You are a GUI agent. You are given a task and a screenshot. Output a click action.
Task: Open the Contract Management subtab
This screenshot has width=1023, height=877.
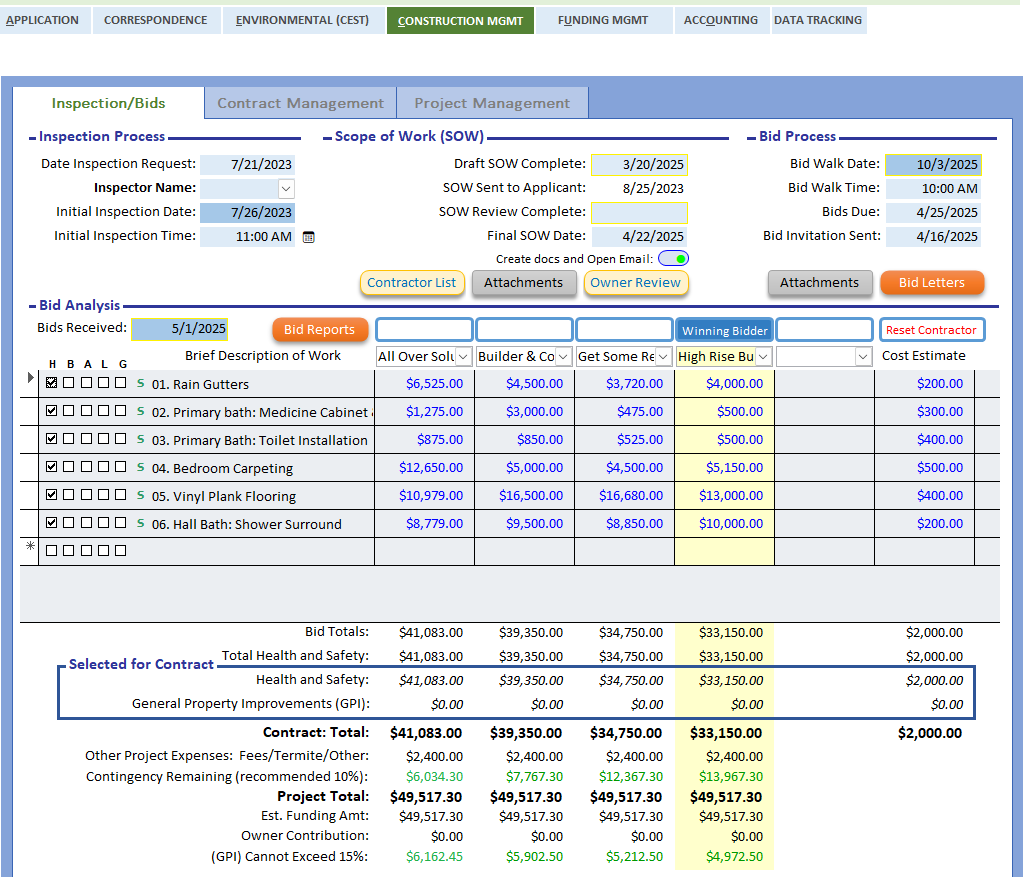301,103
